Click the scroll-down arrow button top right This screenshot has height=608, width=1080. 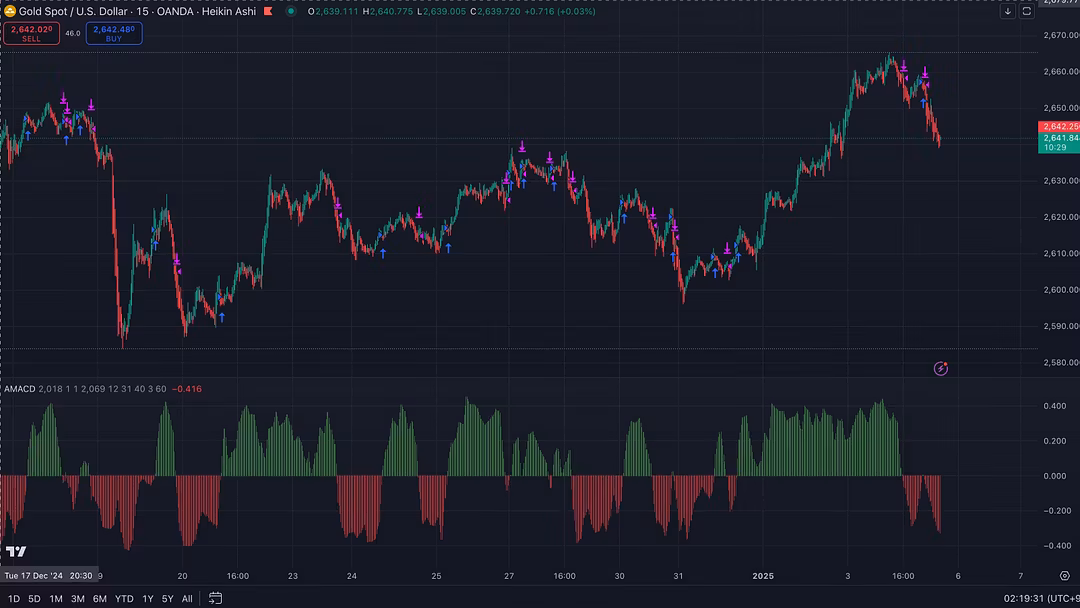tap(1007, 11)
